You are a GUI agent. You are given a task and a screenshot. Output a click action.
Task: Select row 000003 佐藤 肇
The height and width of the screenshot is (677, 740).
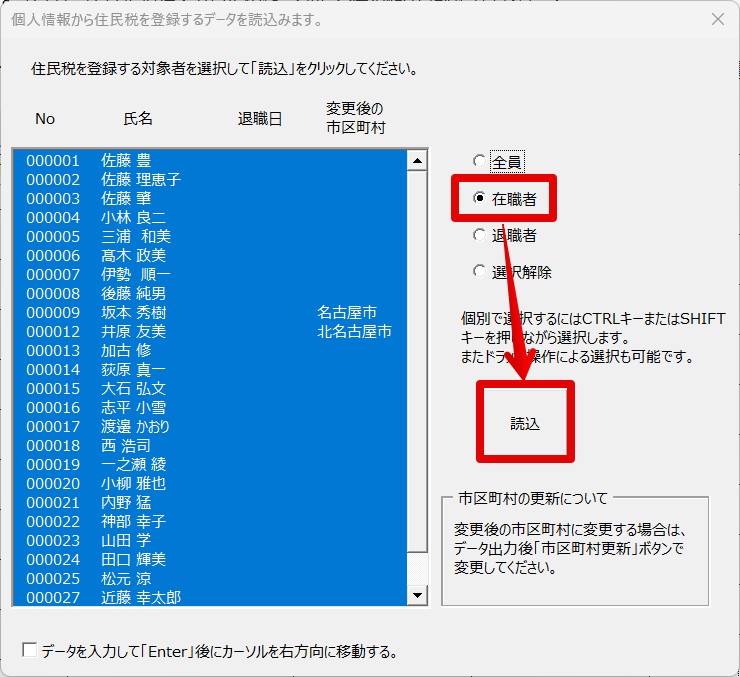click(x=210, y=198)
